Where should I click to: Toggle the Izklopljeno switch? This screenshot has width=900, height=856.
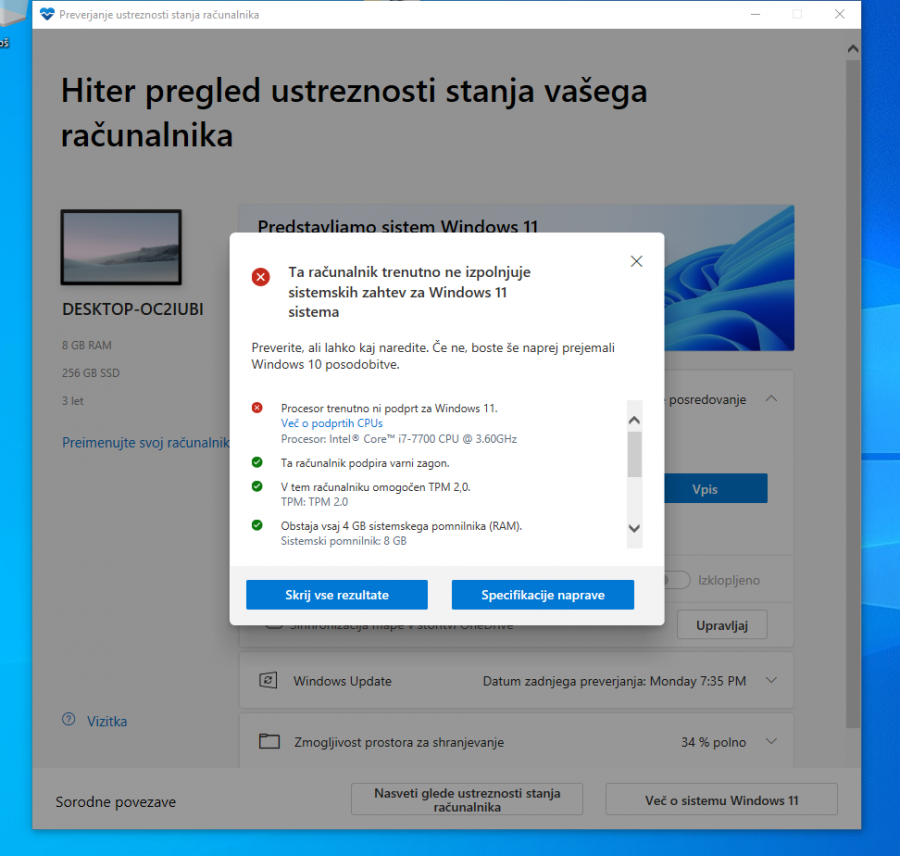(x=677, y=580)
